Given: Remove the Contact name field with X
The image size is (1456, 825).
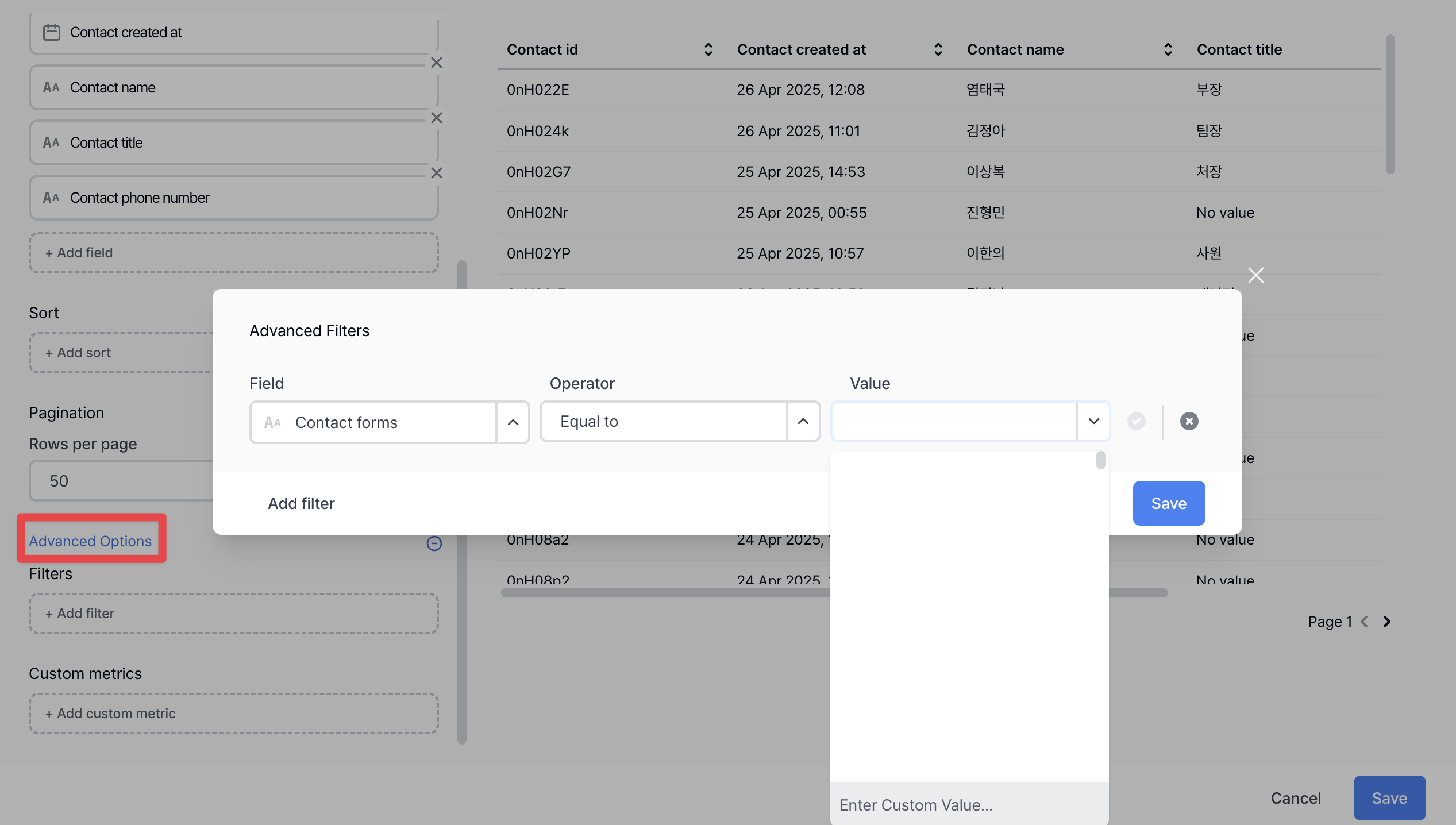Looking at the screenshot, I should tap(436, 63).
